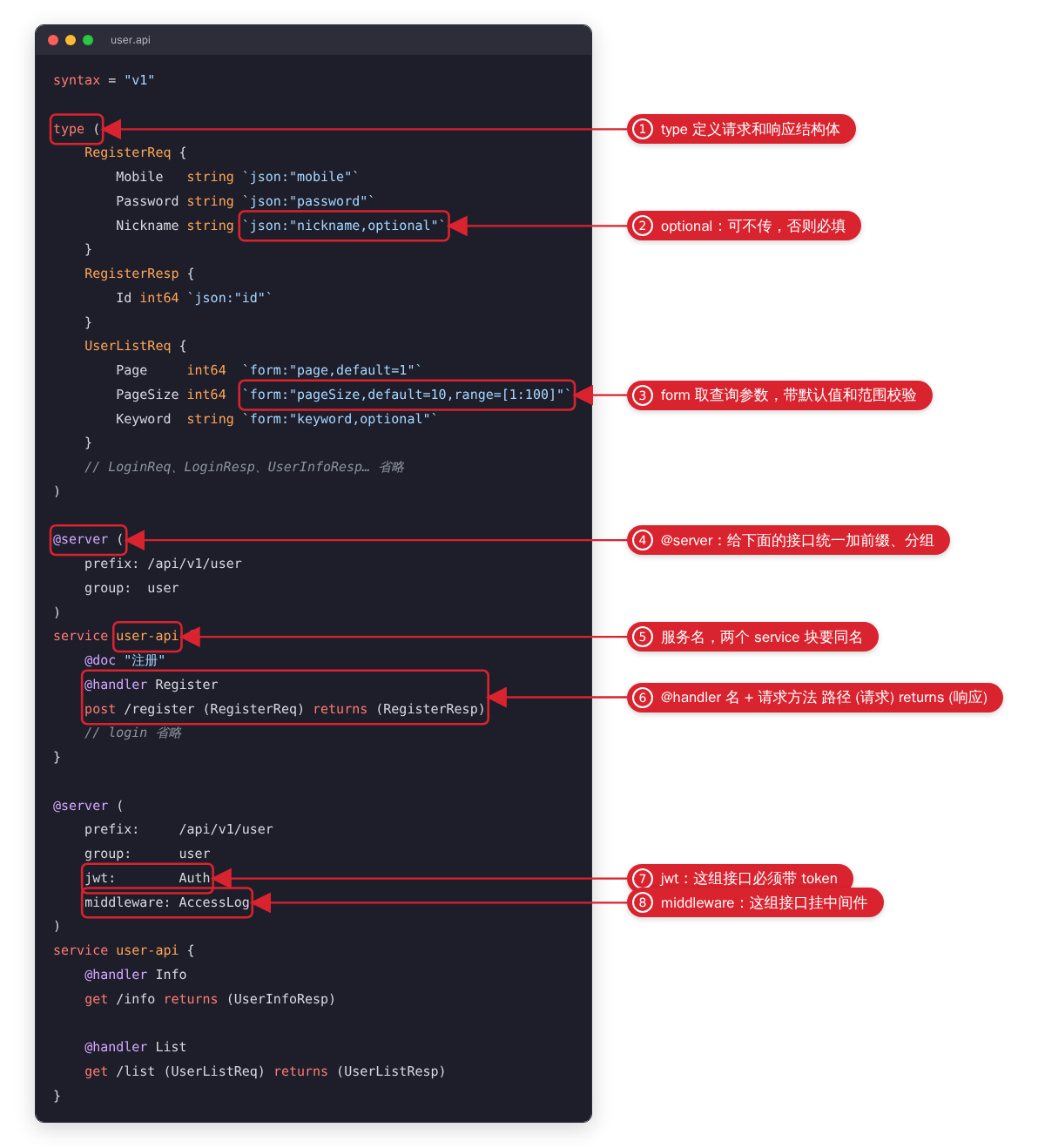This screenshot has width=1045, height=1148.
Task: Click the yellow minimize window button
Action: coord(71,40)
